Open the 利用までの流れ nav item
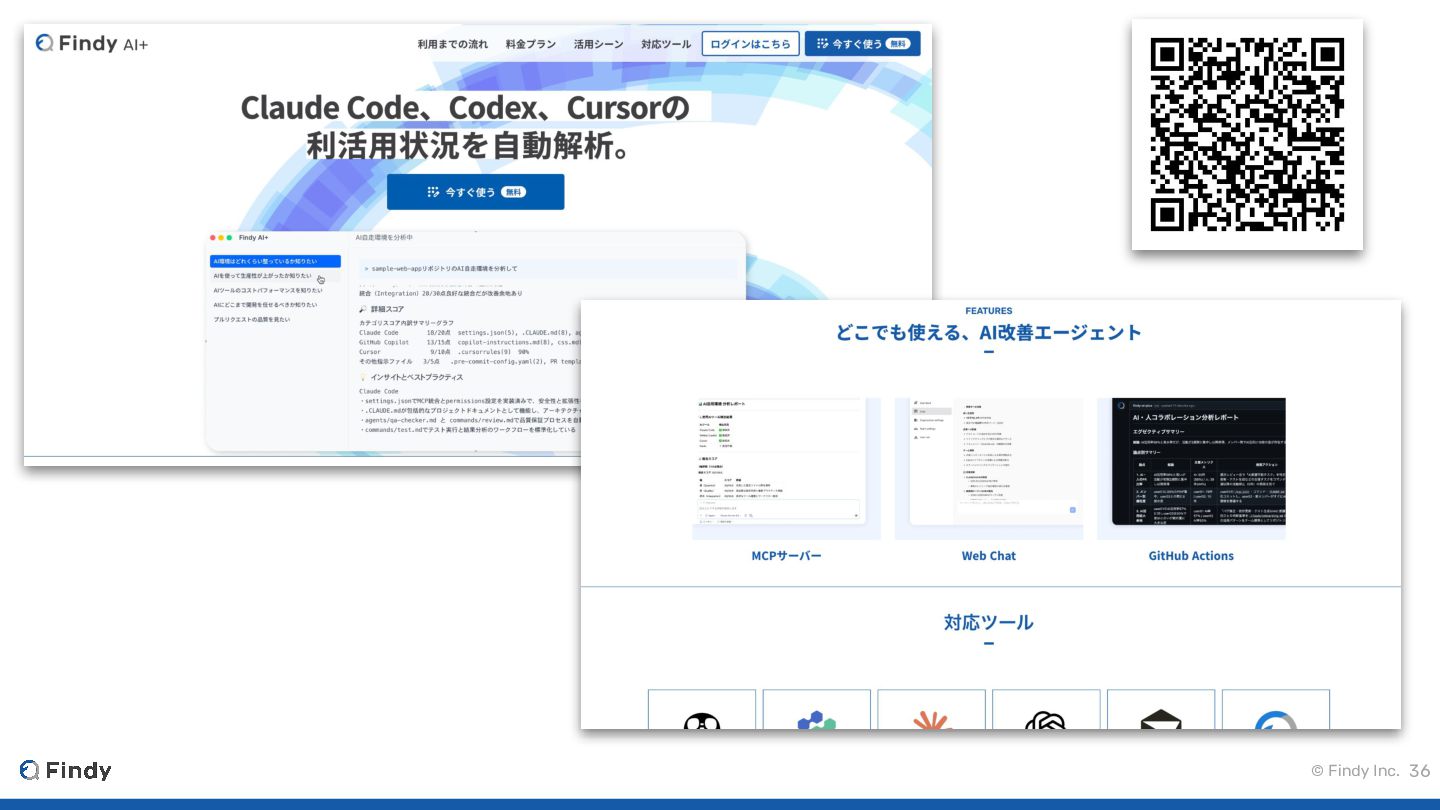The image size is (1440, 810). coord(453,44)
